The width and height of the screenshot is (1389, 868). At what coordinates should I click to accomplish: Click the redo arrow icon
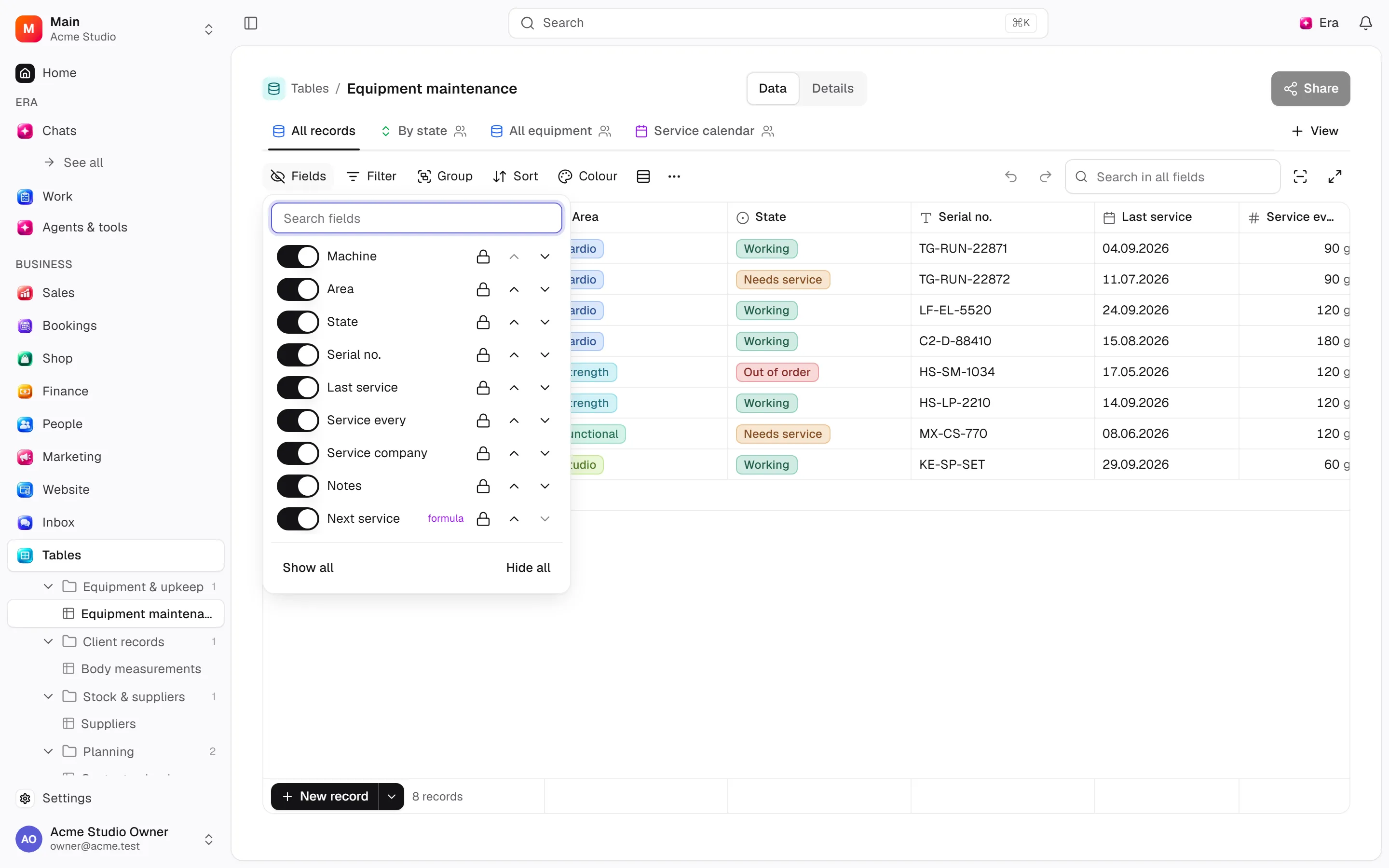coord(1045,176)
